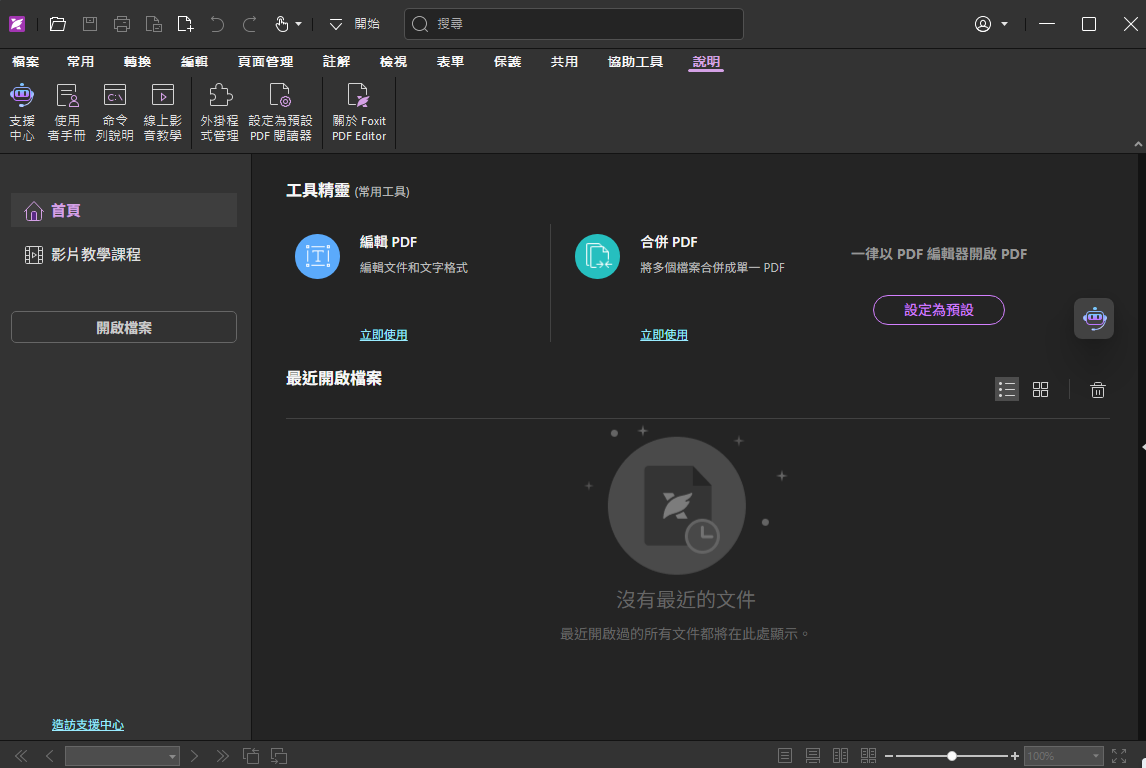Open the 頁面管理 ribbon tab
Viewport: 1146px width, 768px height.
coord(265,62)
